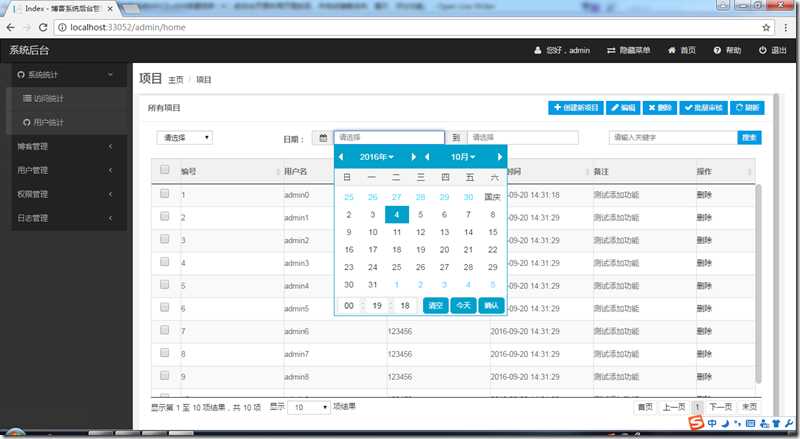
Task: Toggle the select-all checkbox in table header
Action: pos(164,169)
